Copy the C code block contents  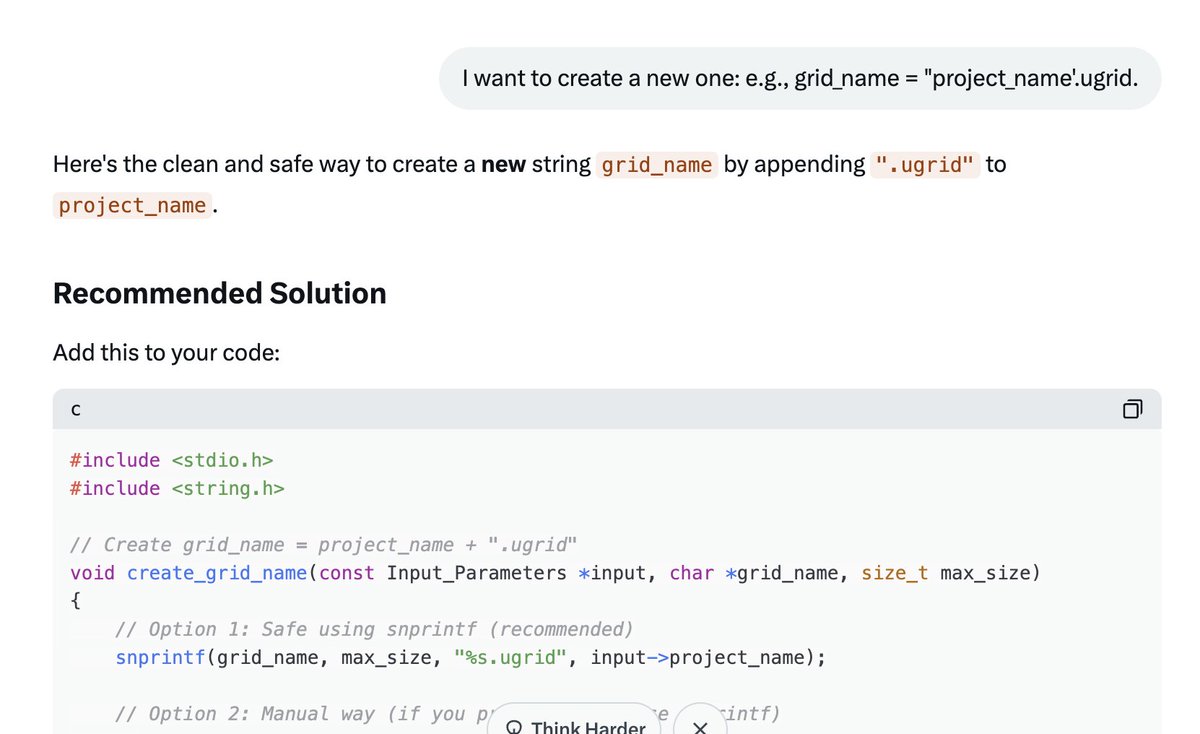click(x=1132, y=409)
